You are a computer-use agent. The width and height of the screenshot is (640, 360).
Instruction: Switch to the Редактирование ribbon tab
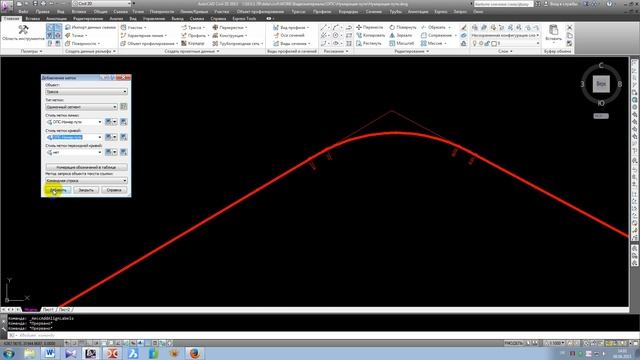click(x=88, y=19)
